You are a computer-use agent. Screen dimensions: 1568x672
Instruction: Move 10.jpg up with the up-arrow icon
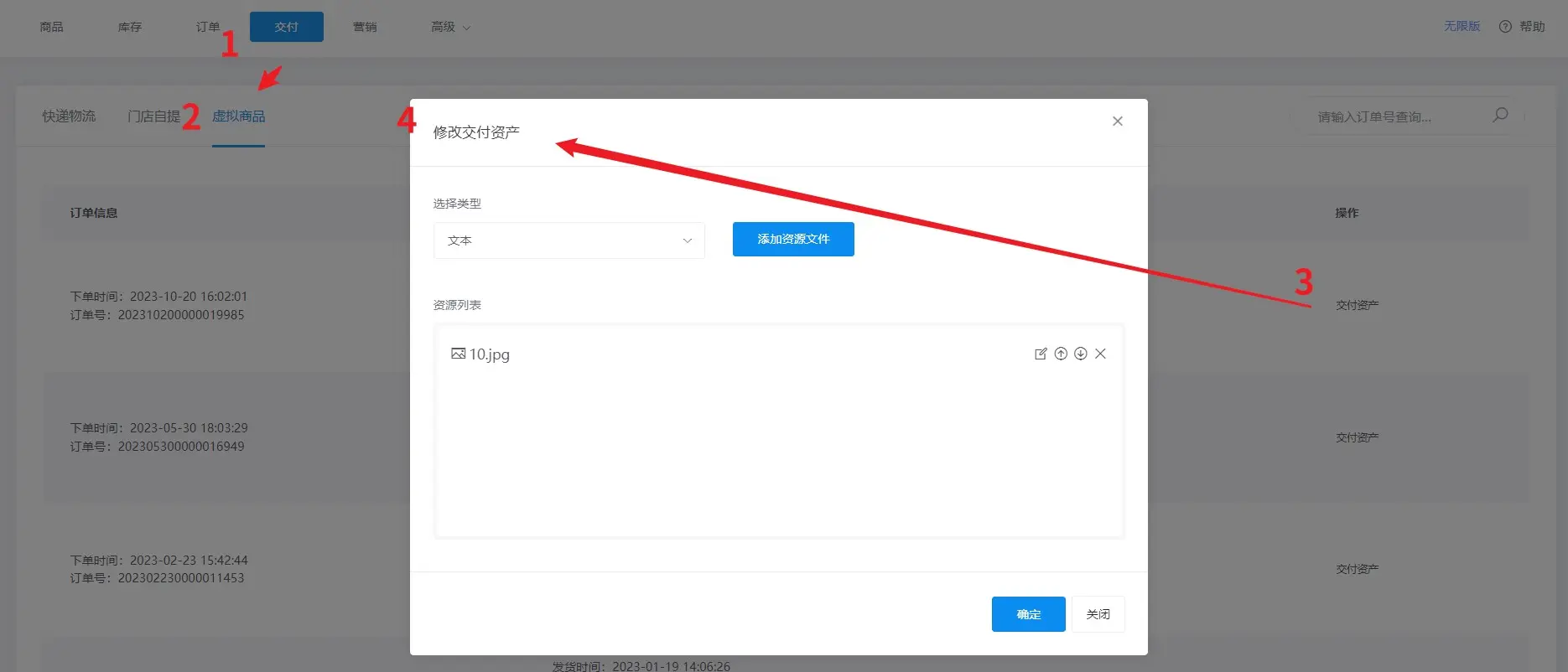click(1061, 354)
